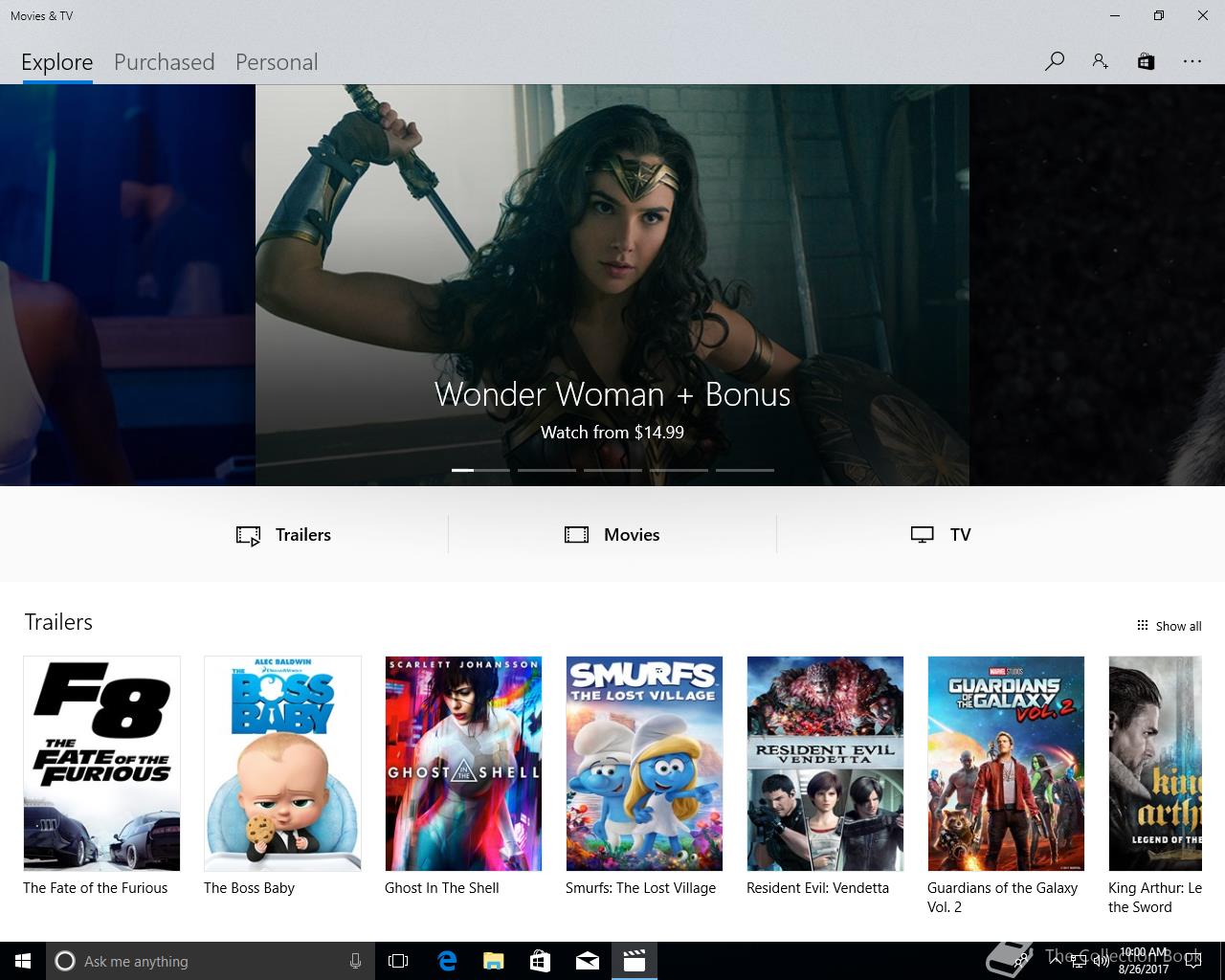Click the add account person icon

coord(1101,61)
